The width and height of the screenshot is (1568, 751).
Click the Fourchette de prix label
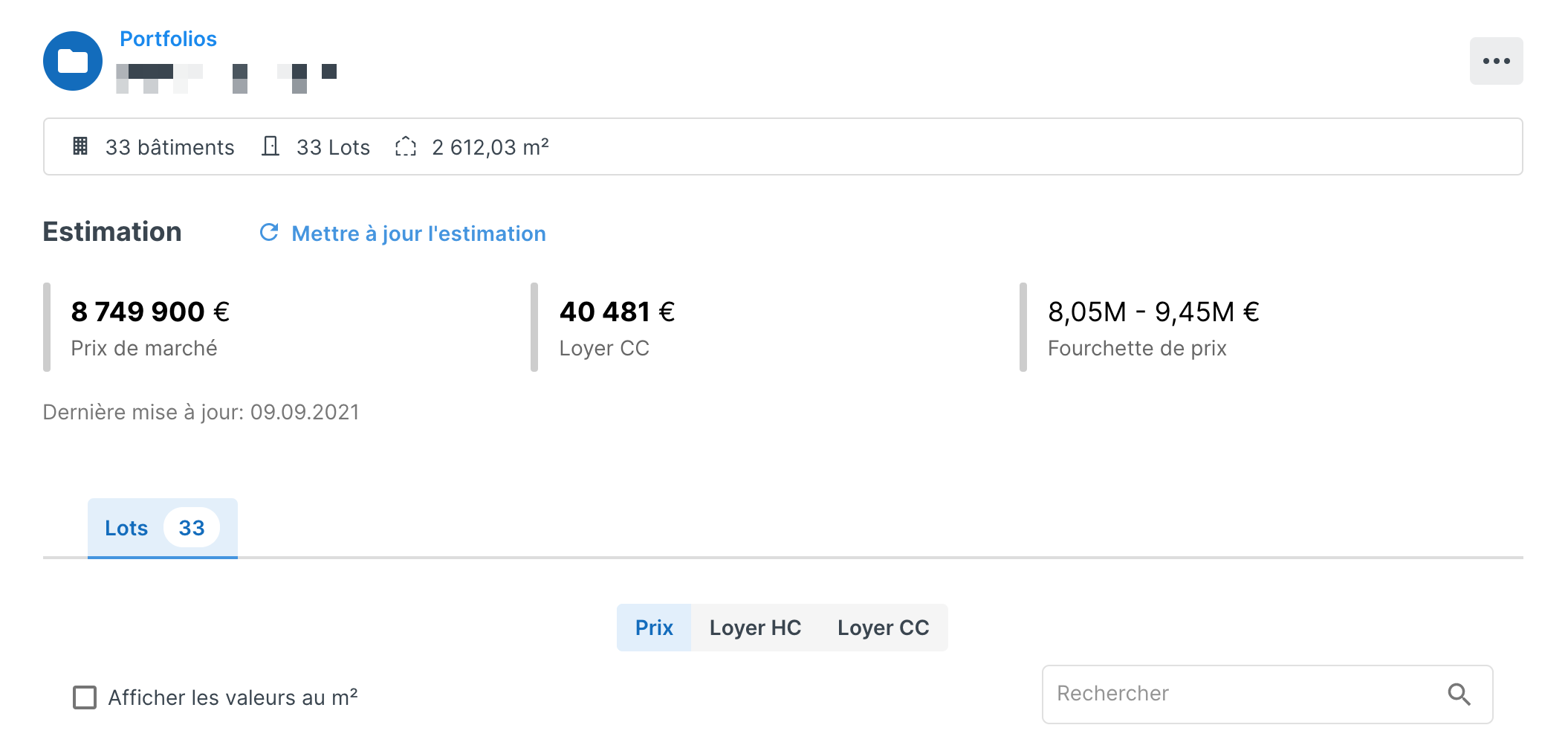tap(1137, 348)
